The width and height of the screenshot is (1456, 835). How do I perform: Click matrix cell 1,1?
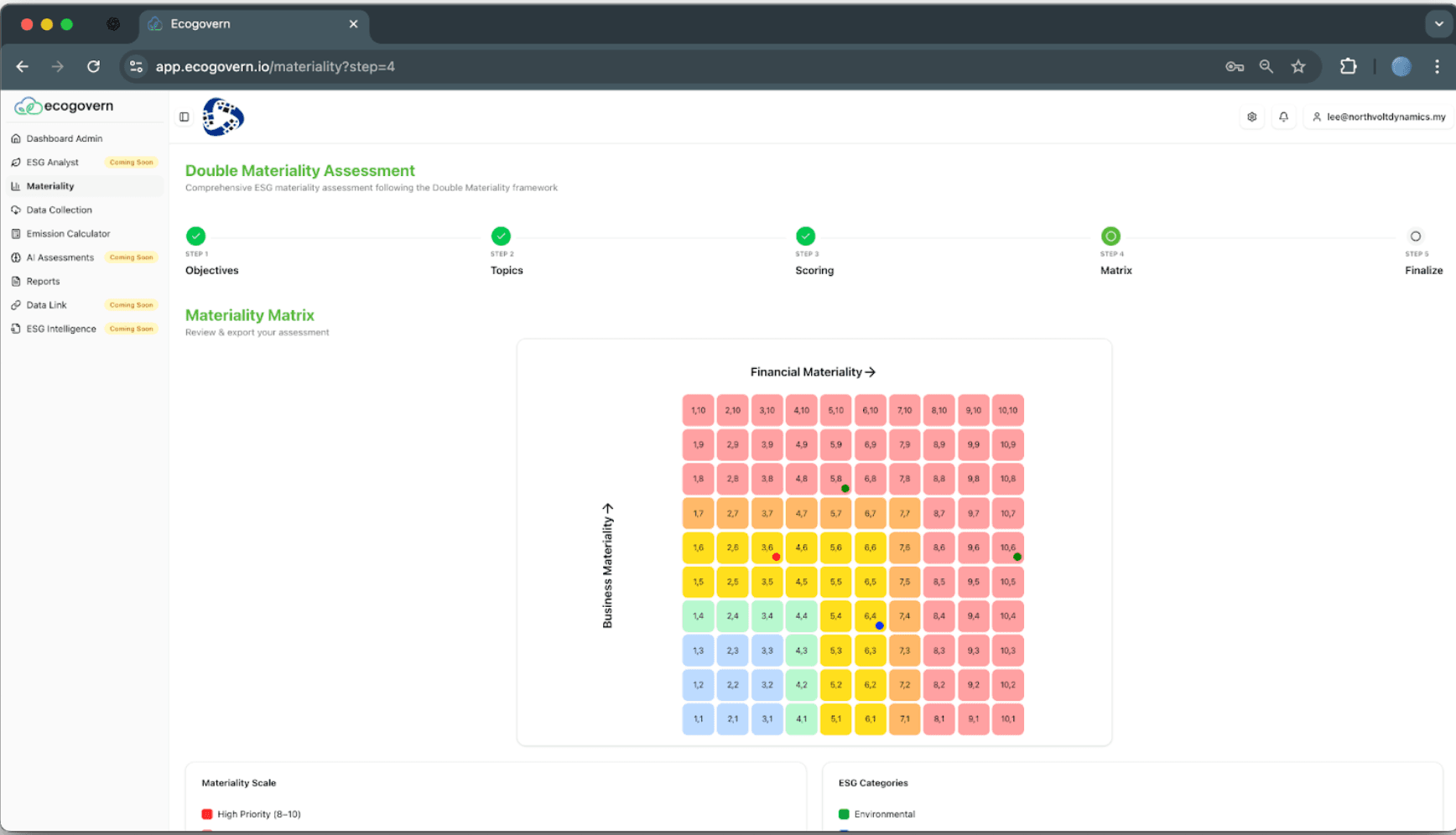tap(698, 719)
